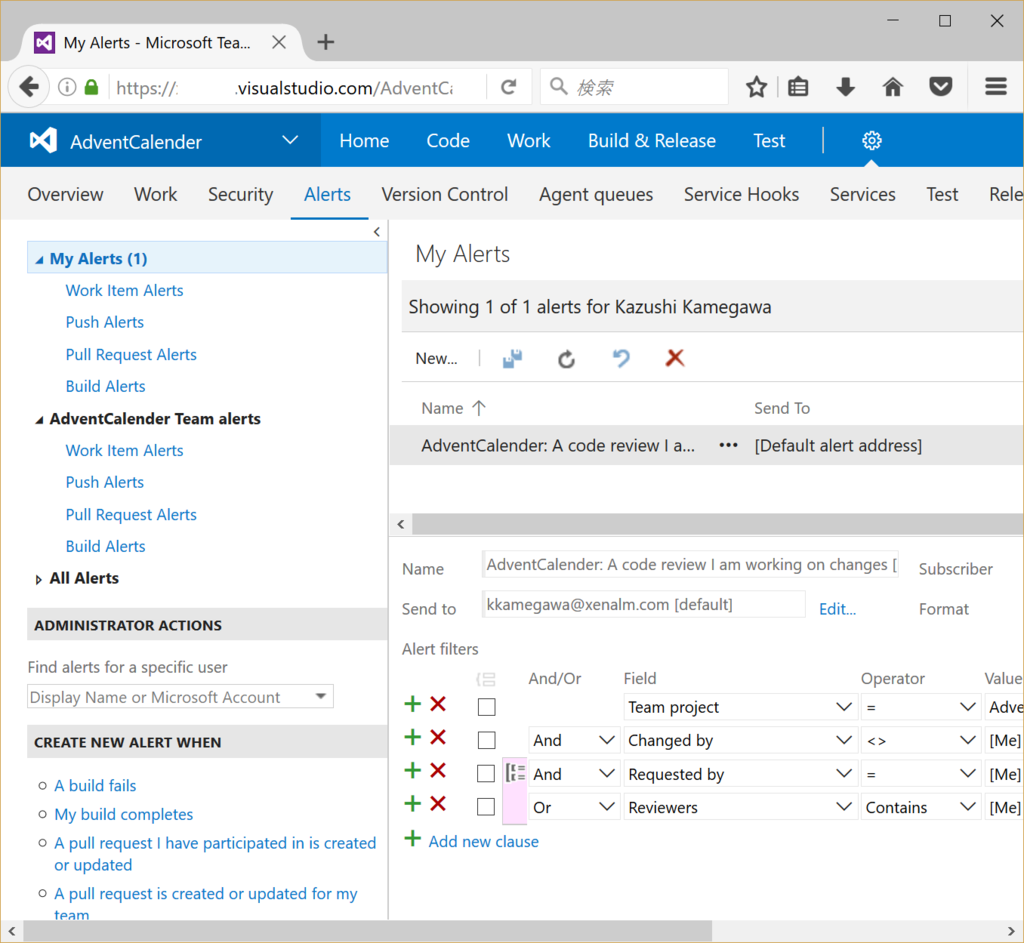The height and width of the screenshot is (943, 1024).
Task: Click the New... alert button
Action: click(x=436, y=359)
